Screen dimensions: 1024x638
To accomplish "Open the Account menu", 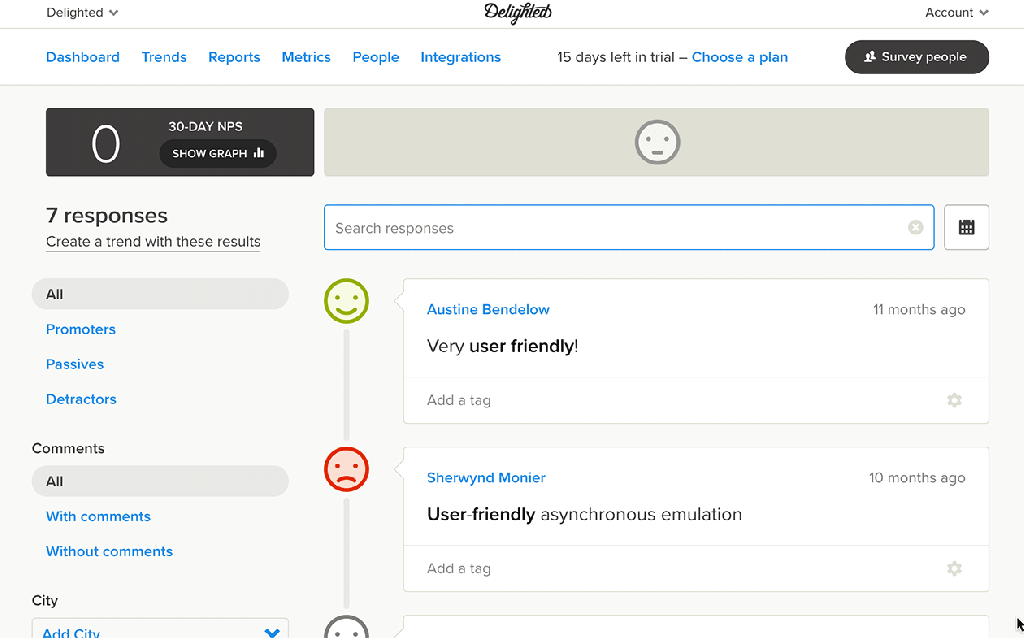I will click(957, 12).
